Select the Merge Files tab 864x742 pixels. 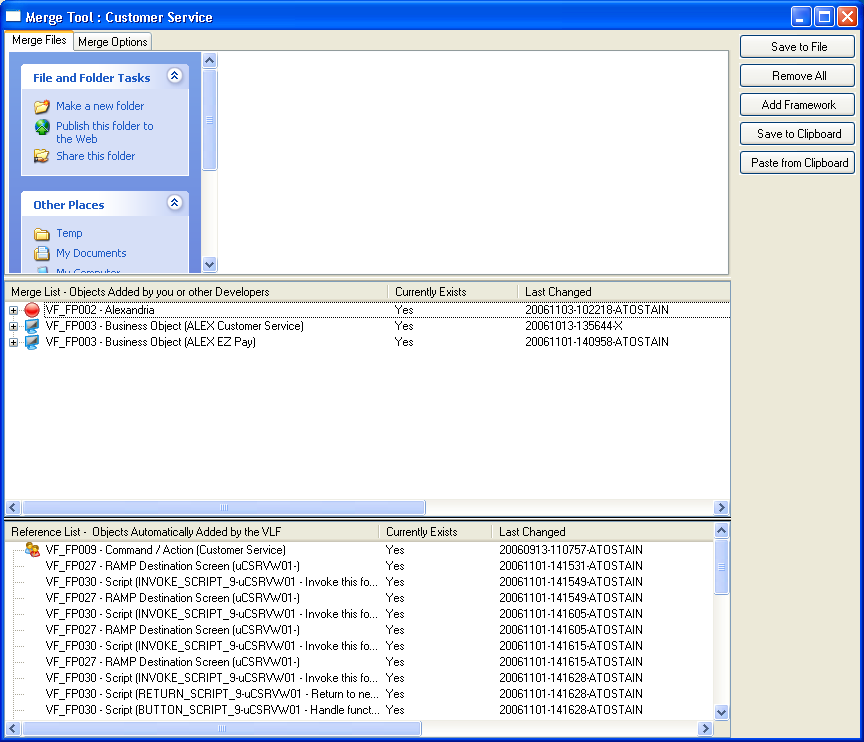39,41
